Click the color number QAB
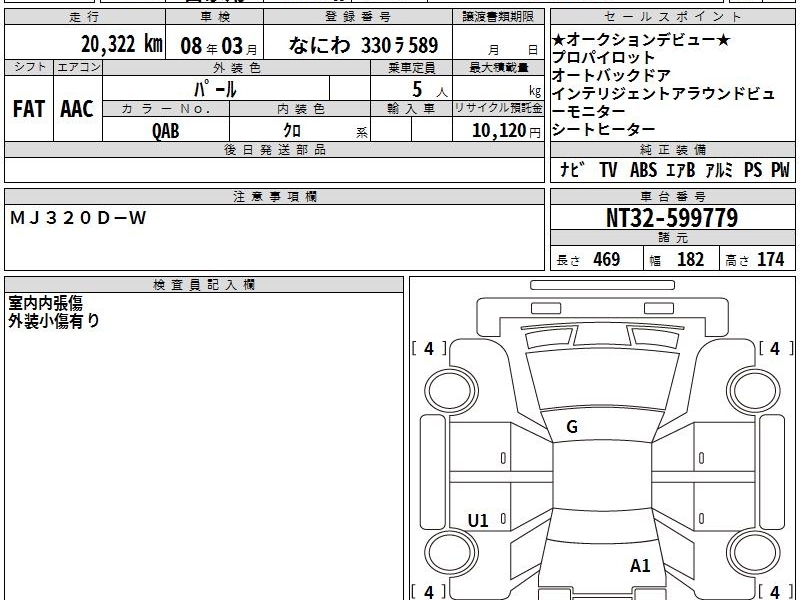 point(166,131)
